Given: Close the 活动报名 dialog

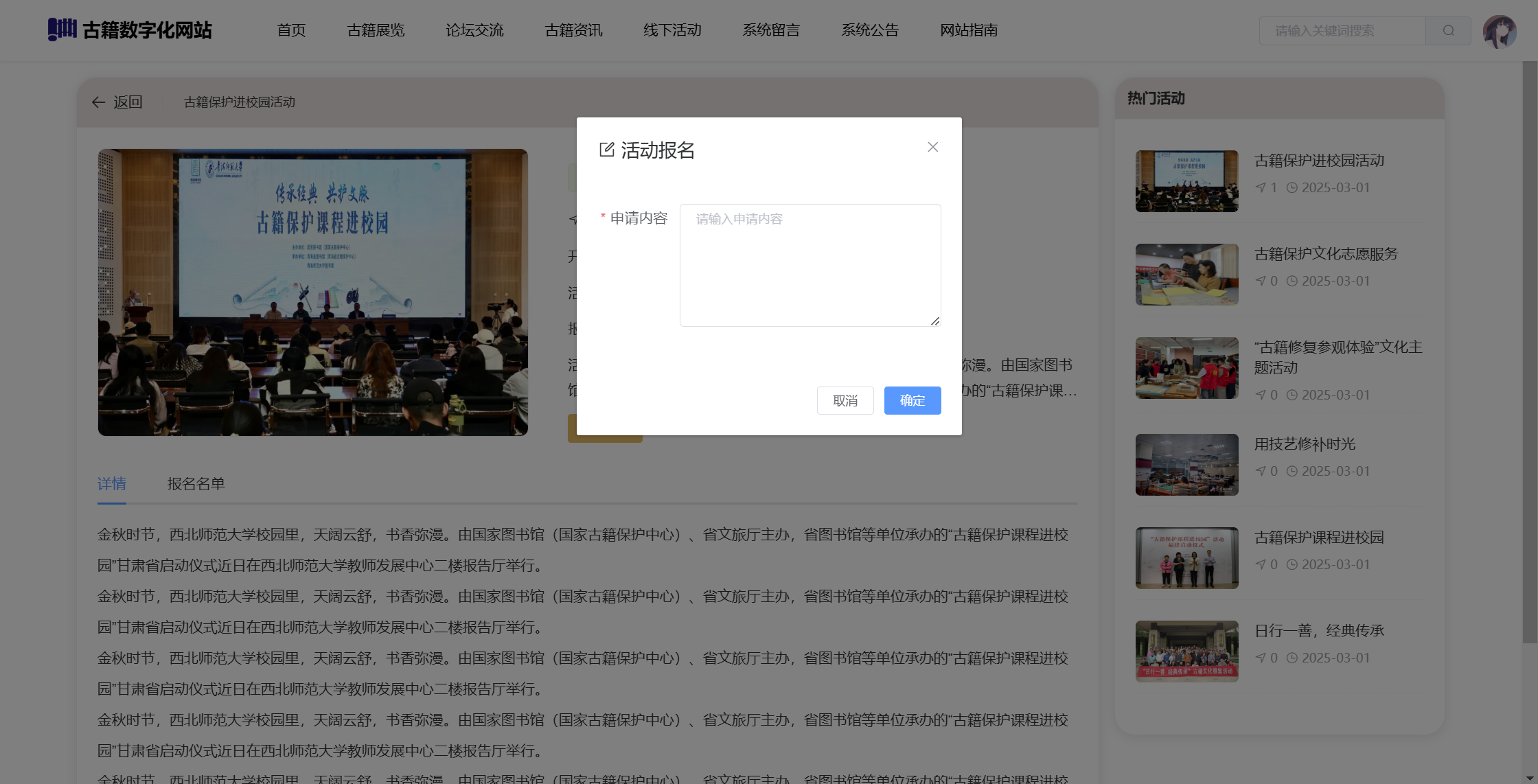Looking at the screenshot, I should 932,147.
